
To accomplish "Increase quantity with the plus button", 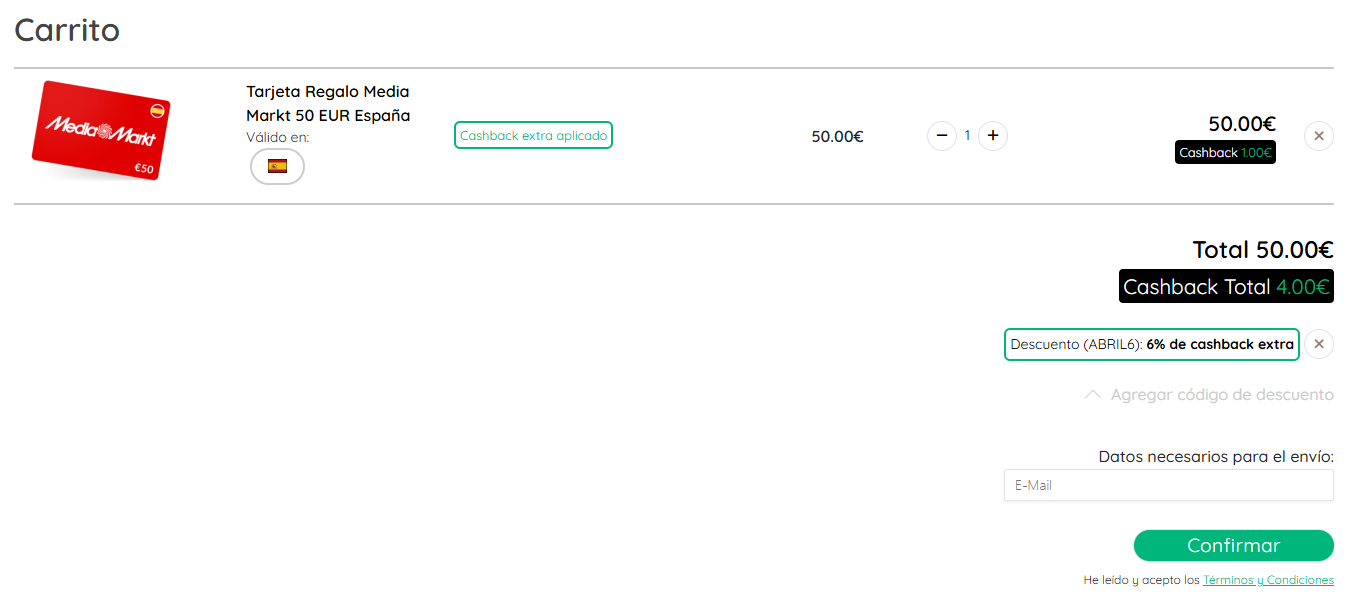I will (x=993, y=135).
